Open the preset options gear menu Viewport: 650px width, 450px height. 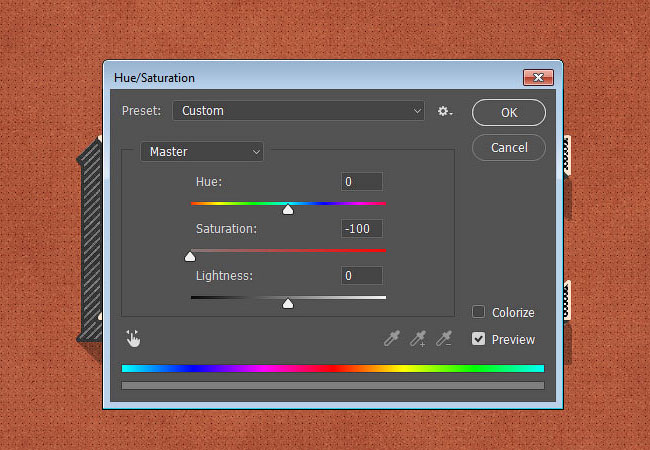tap(445, 111)
